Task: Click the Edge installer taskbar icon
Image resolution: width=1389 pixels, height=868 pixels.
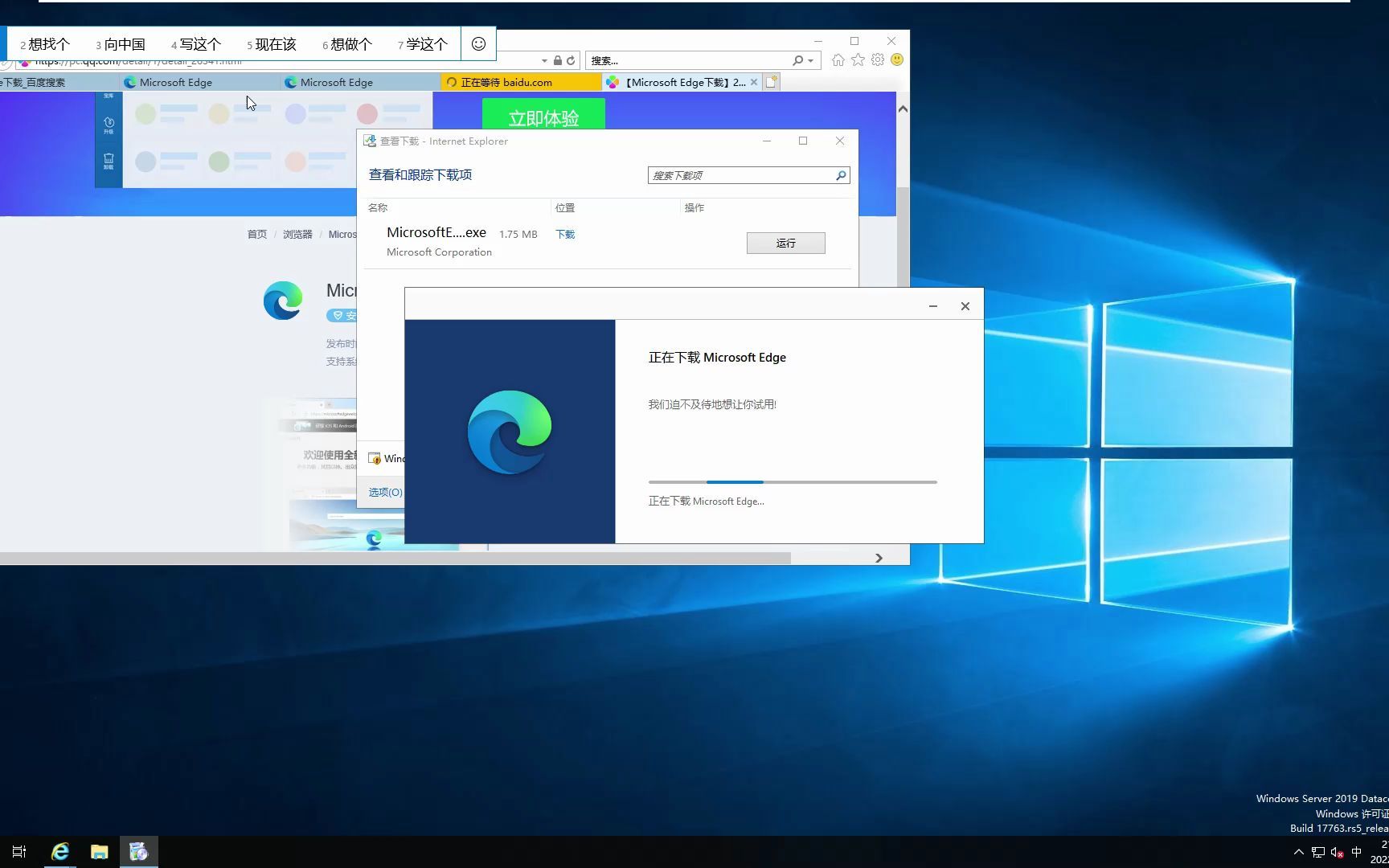Action: (139, 852)
